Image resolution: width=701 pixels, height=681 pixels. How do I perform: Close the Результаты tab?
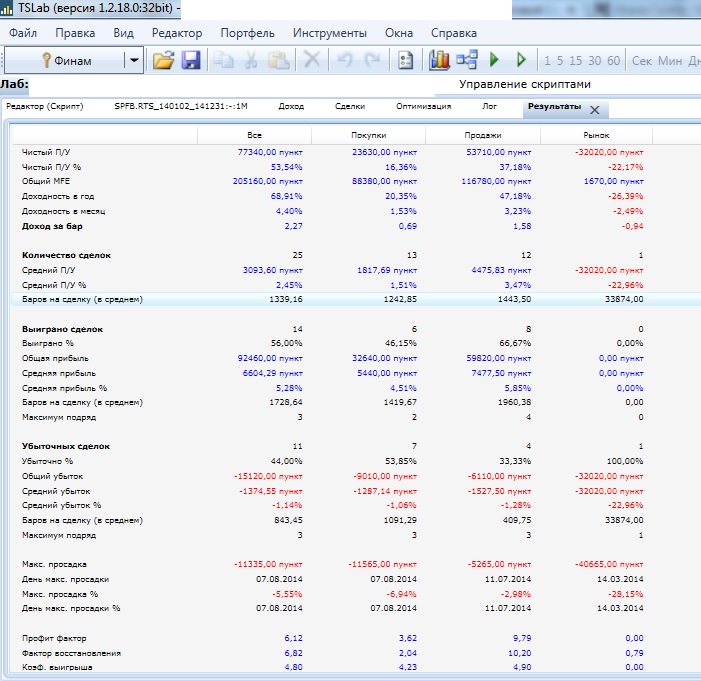tap(594, 109)
